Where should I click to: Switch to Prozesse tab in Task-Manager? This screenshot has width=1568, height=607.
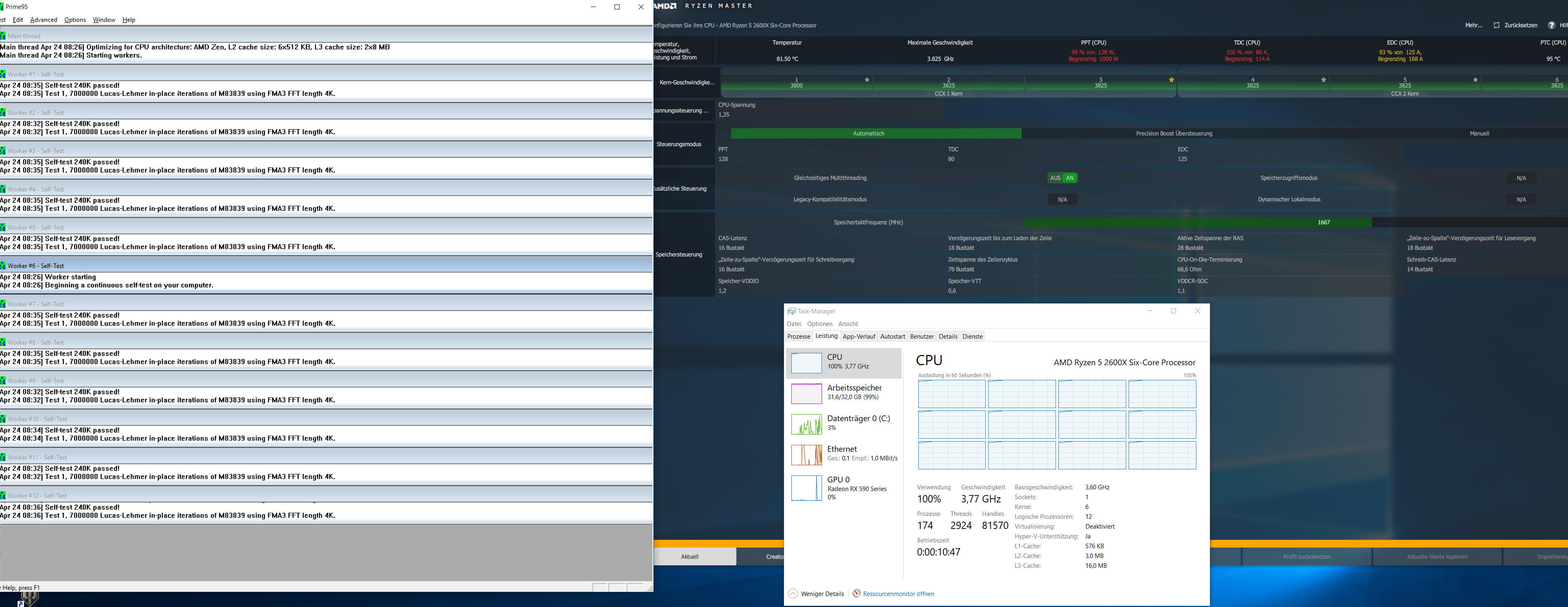799,336
